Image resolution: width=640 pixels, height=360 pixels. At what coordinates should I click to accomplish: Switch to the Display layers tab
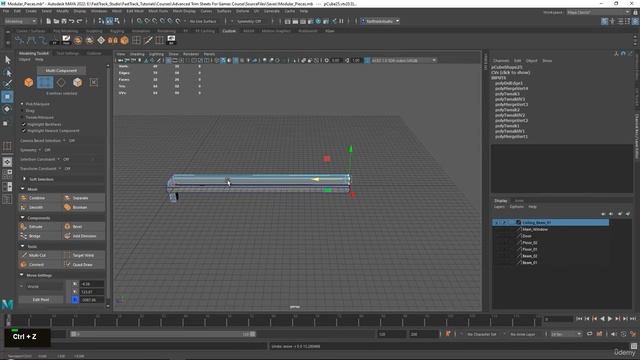(x=501, y=201)
